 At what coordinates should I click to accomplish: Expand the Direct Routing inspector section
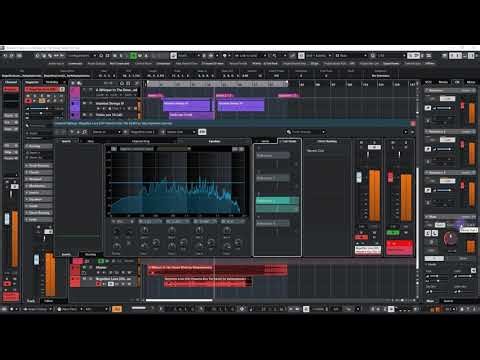39,213
